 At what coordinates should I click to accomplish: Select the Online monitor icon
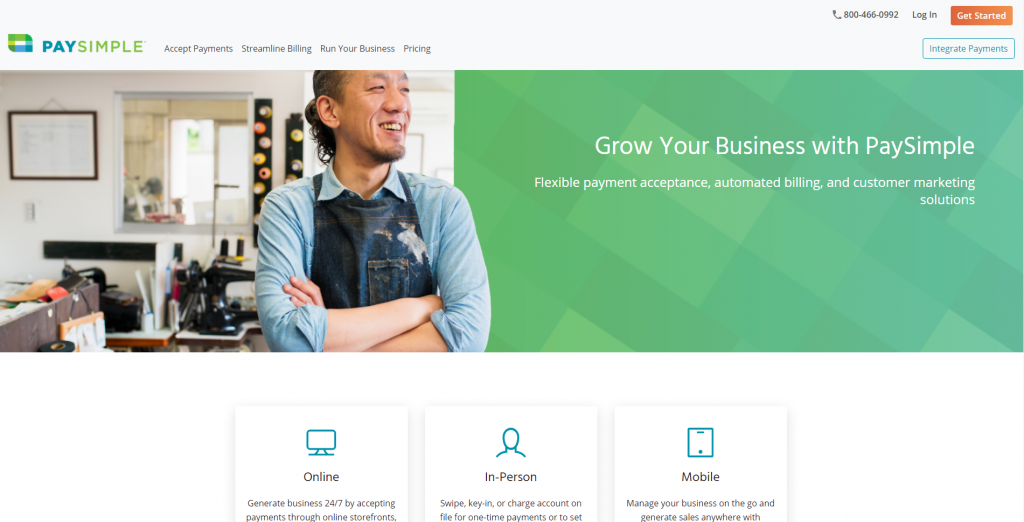pyautogui.click(x=321, y=442)
